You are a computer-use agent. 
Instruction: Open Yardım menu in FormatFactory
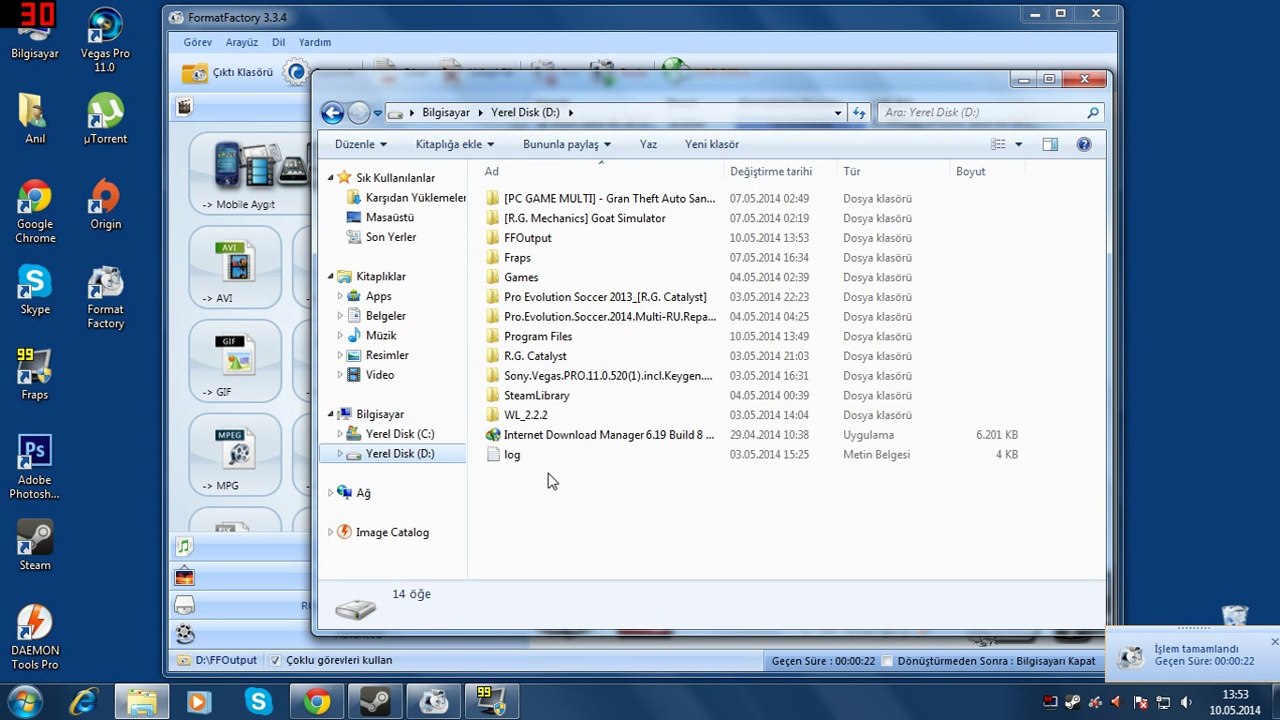[x=315, y=42]
